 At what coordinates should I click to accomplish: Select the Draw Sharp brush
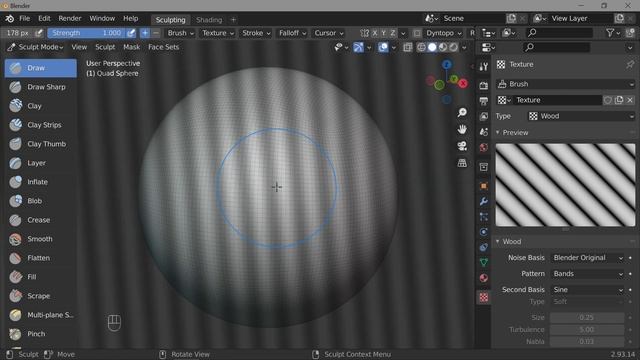pyautogui.click(x=40, y=87)
